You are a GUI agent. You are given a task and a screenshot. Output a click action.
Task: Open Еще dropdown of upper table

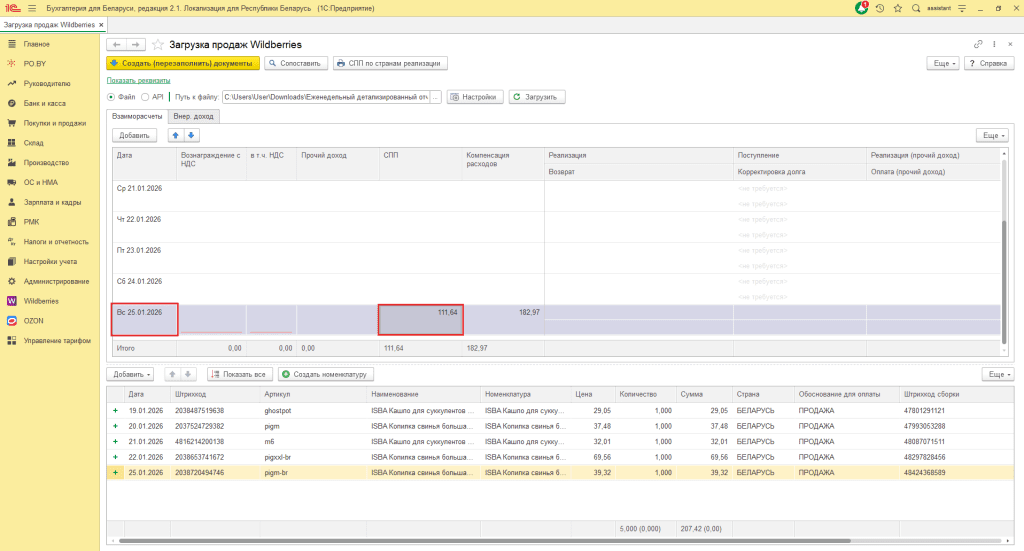[x=993, y=135]
